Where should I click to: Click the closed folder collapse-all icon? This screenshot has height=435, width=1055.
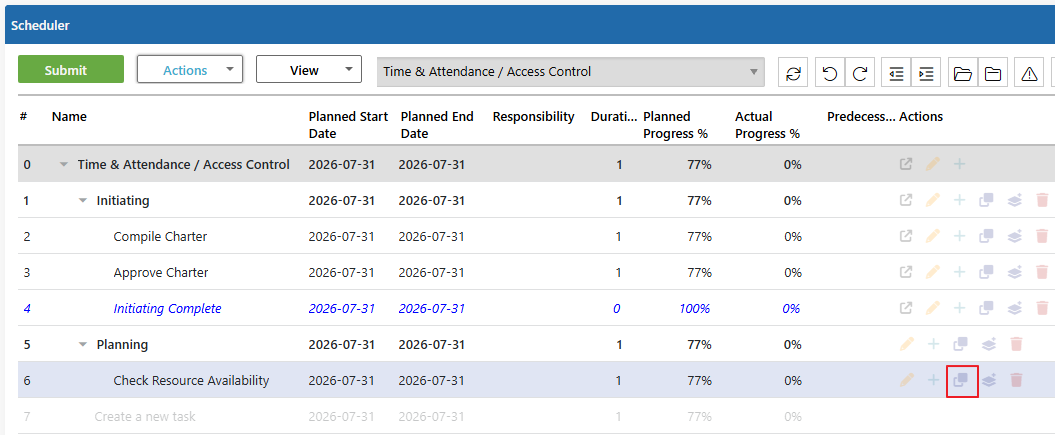point(992,72)
